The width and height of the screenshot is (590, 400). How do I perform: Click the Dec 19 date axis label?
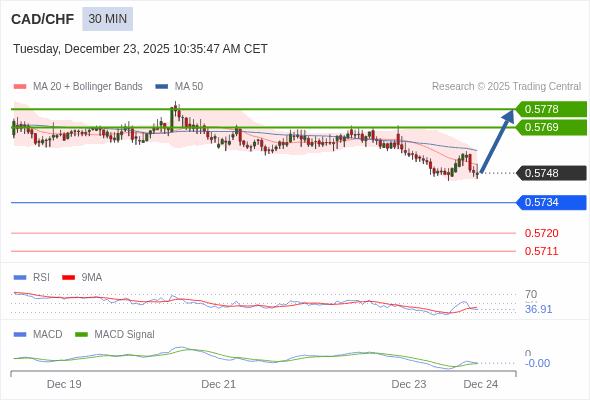64,384
